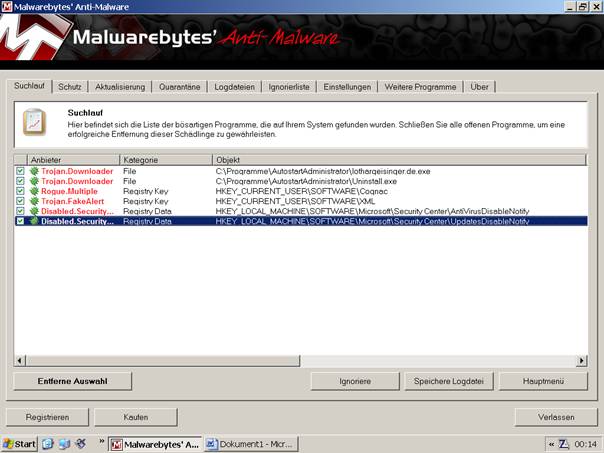Image resolution: width=604 pixels, height=453 pixels.
Task: Click the Verlassen button
Action: tap(556, 417)
